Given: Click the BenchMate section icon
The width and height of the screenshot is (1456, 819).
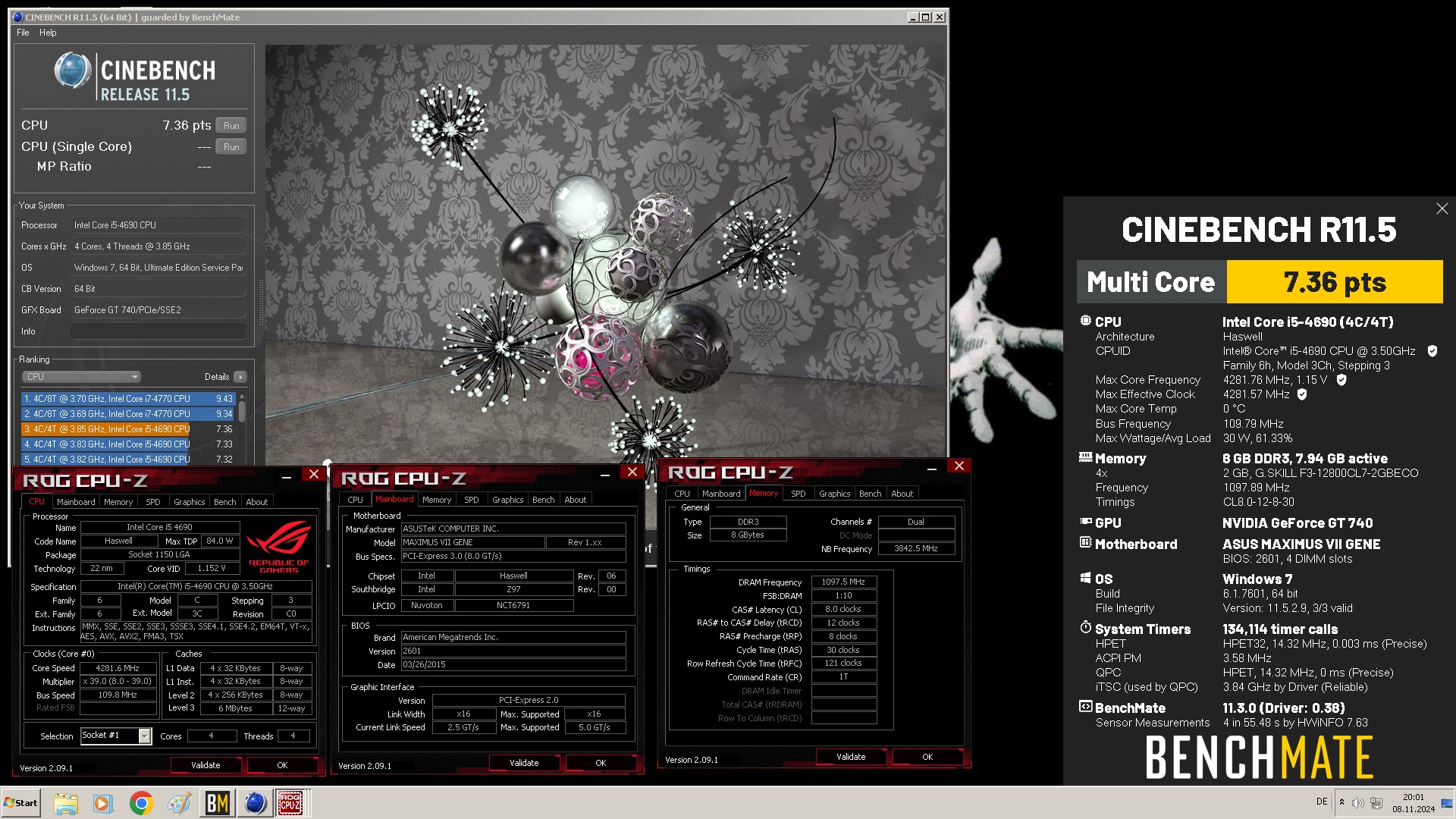Looking at the screenshot, I should click(1086, 707).
